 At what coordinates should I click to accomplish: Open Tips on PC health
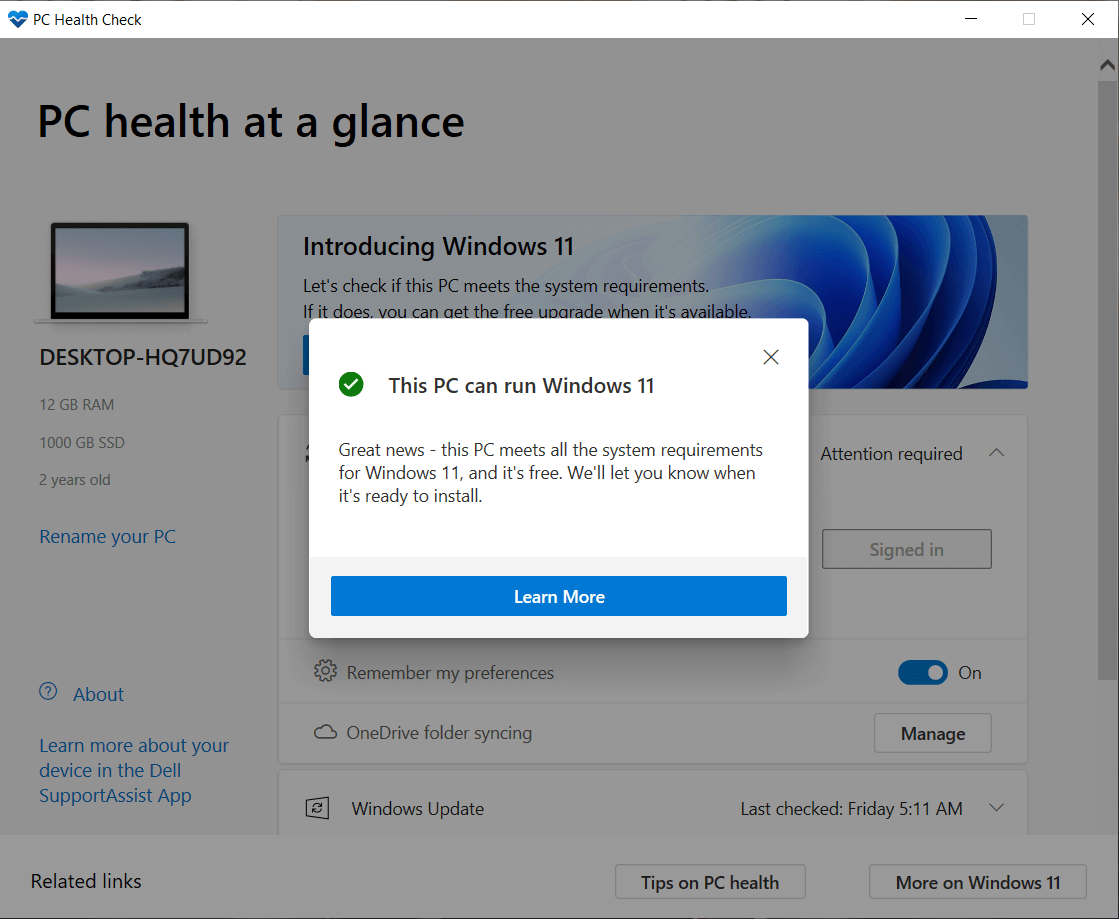709,881
